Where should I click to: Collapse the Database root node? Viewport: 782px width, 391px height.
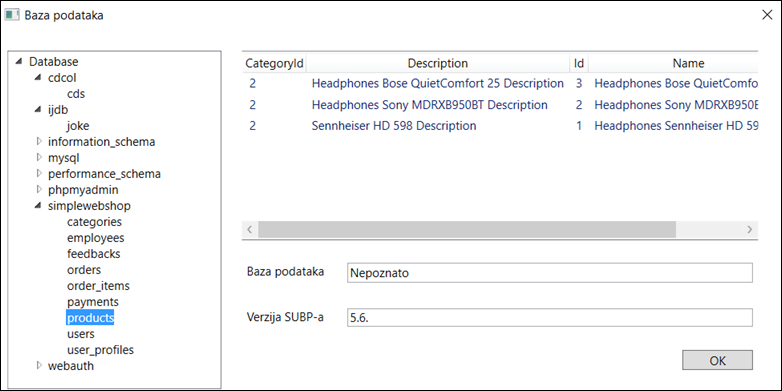point(19,62)
